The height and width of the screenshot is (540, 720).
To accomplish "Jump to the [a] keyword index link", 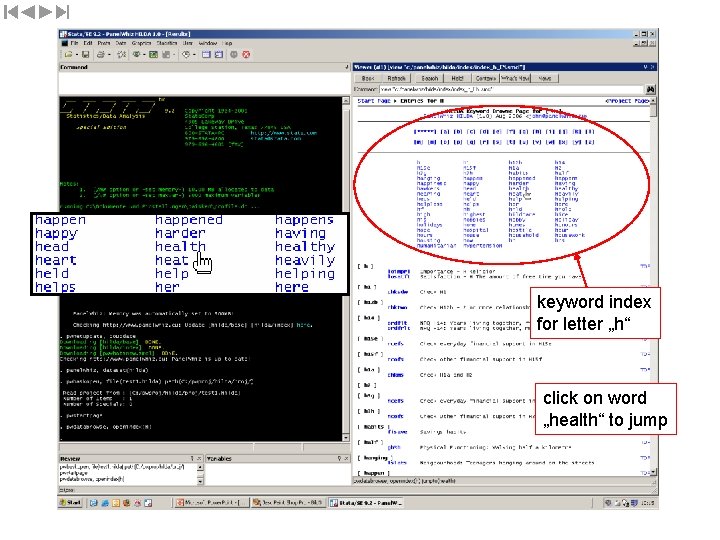I will click(444, 132).
